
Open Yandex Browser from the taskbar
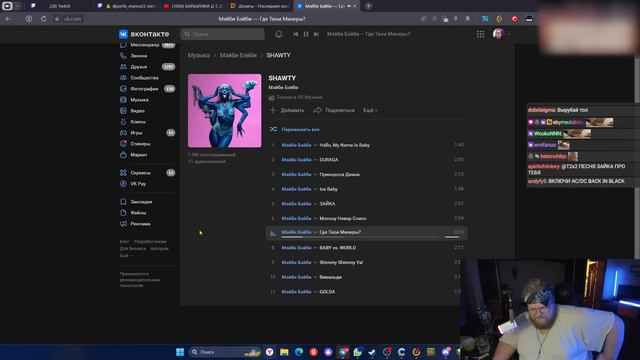click(269, 352)
